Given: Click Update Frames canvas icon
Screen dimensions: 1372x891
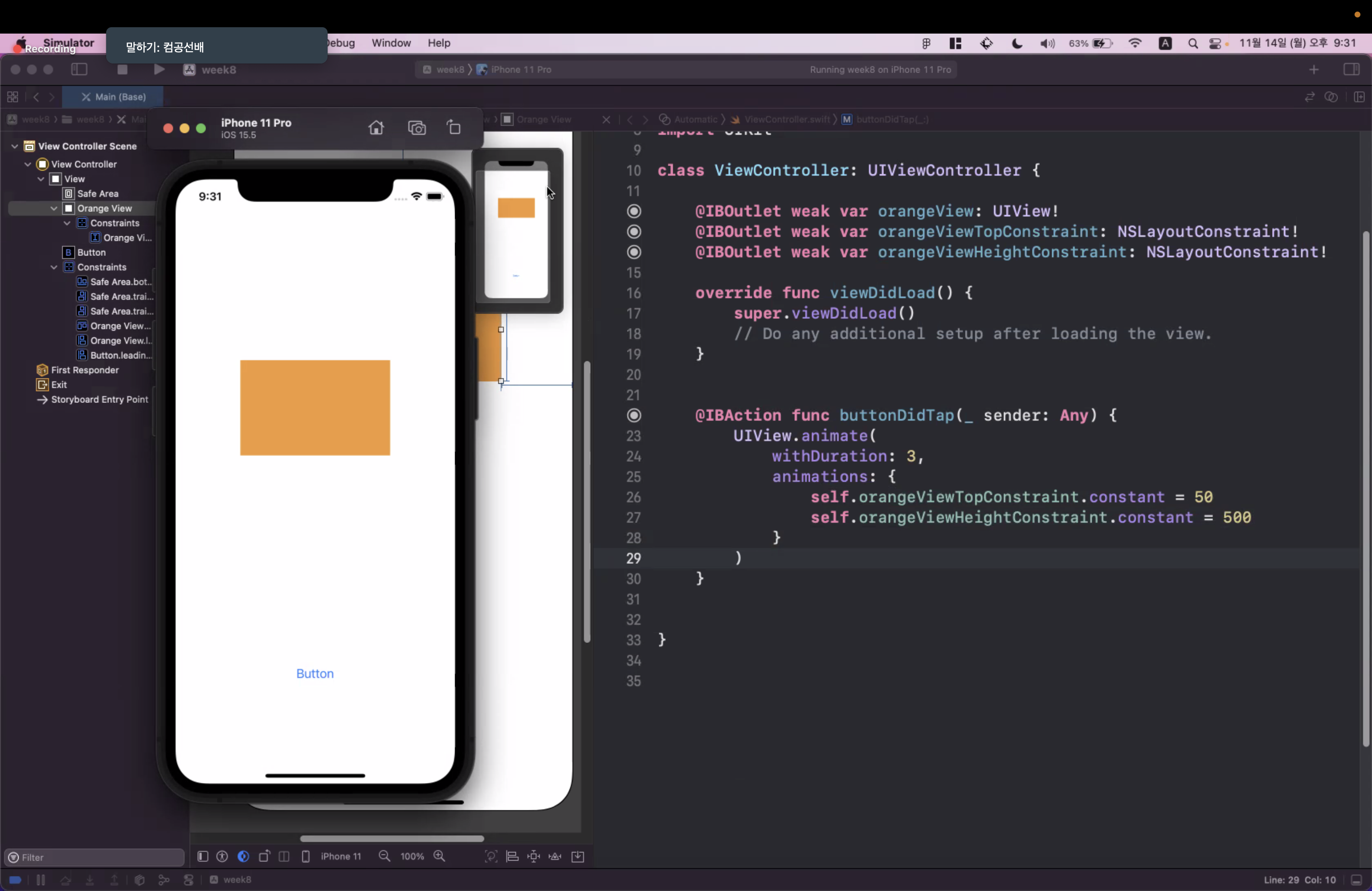Looking at the screenshot, I should (x=490, y=857).
